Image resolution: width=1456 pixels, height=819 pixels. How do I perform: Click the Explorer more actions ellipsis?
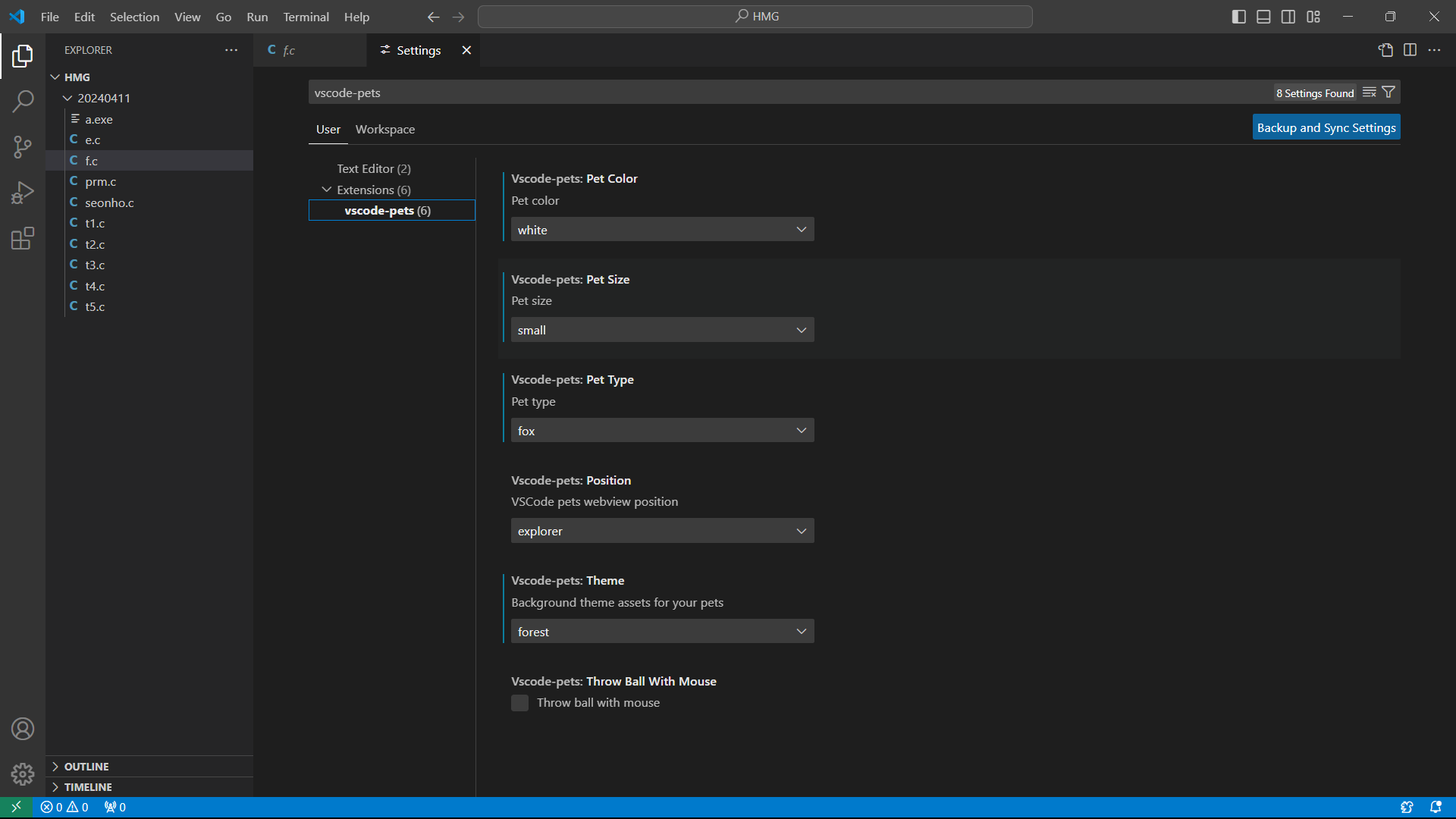231,50
